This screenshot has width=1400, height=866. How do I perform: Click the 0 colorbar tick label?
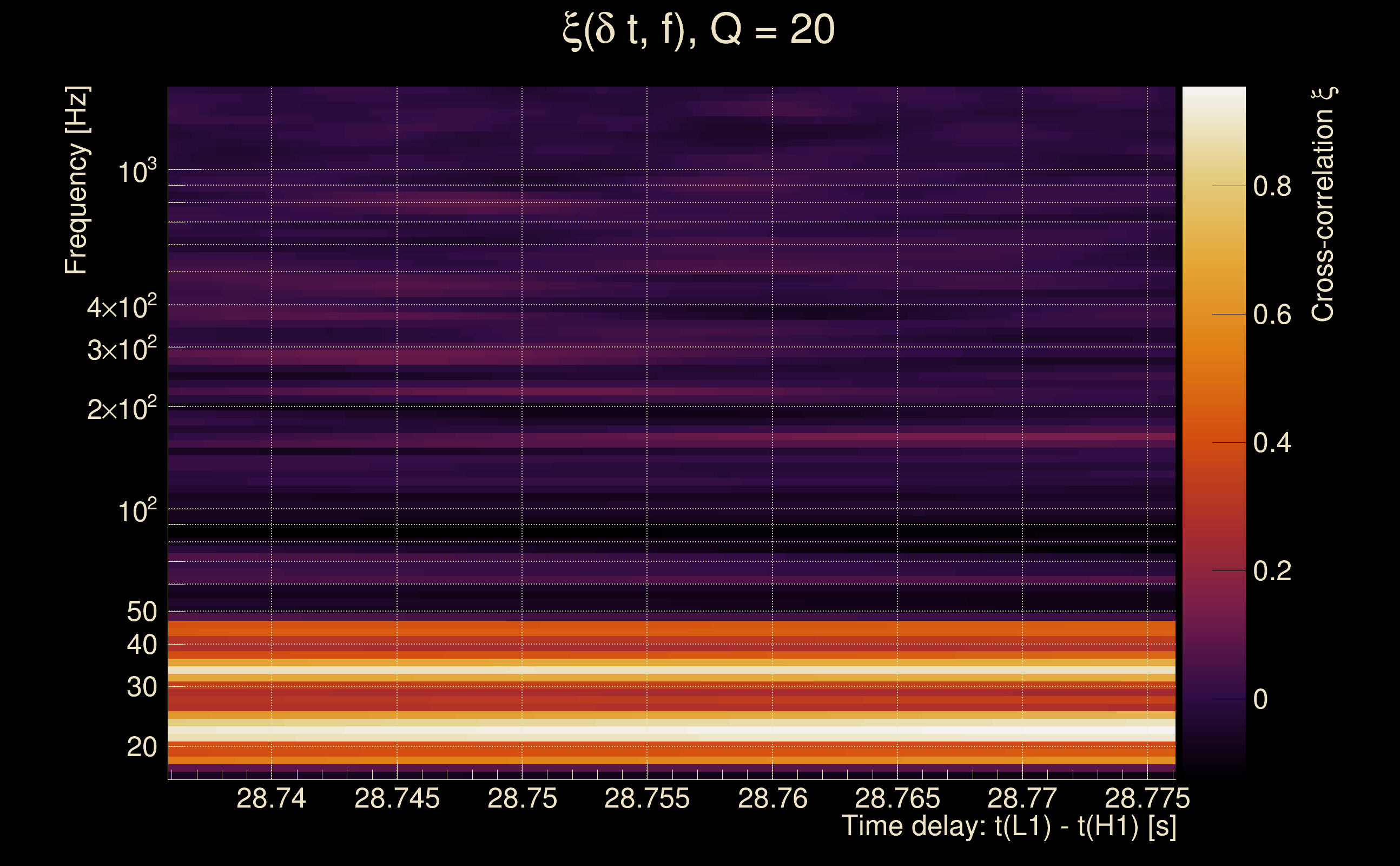pyautogui.click(x=1260, y=699)
